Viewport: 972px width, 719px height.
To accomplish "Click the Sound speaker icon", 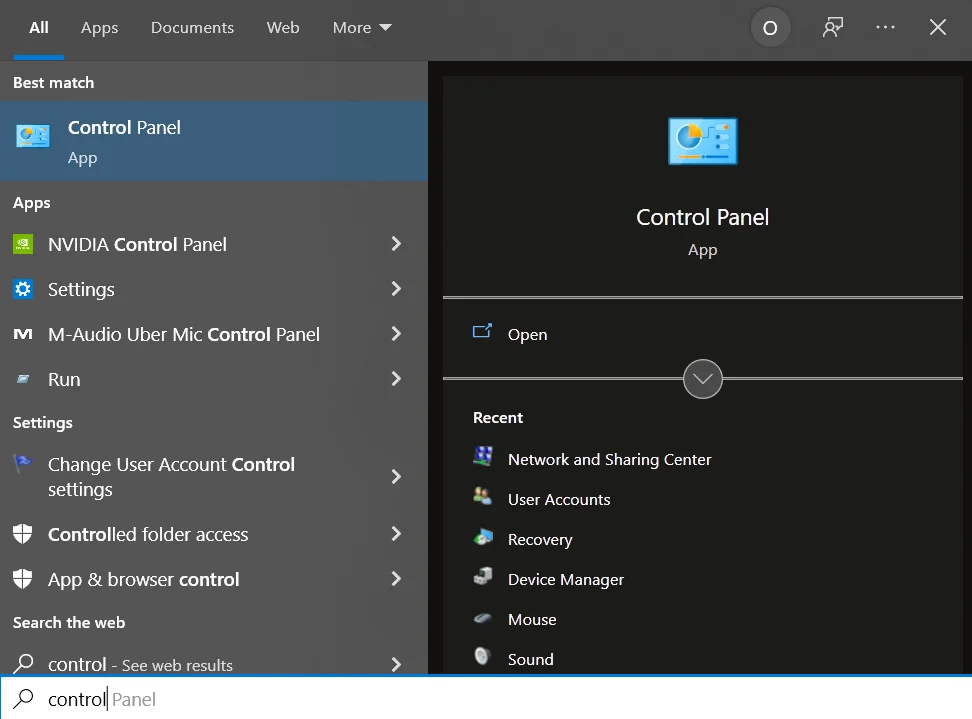I will click(482, 656).
